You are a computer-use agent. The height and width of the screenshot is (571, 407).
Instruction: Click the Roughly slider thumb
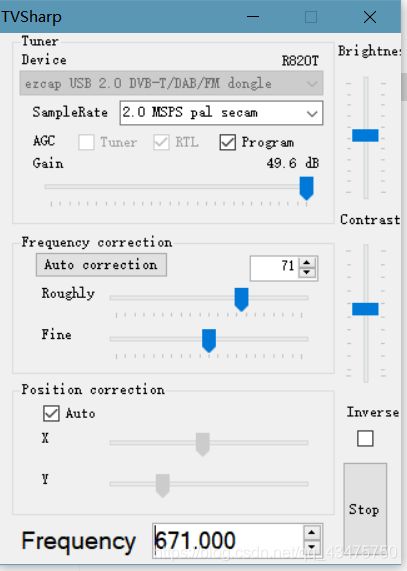click(x=241, y=299)
